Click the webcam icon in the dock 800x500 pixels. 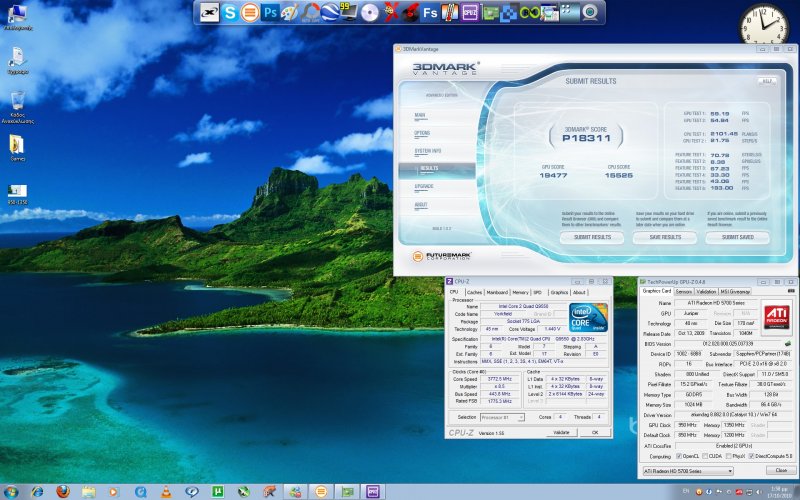tap(590, 12)
